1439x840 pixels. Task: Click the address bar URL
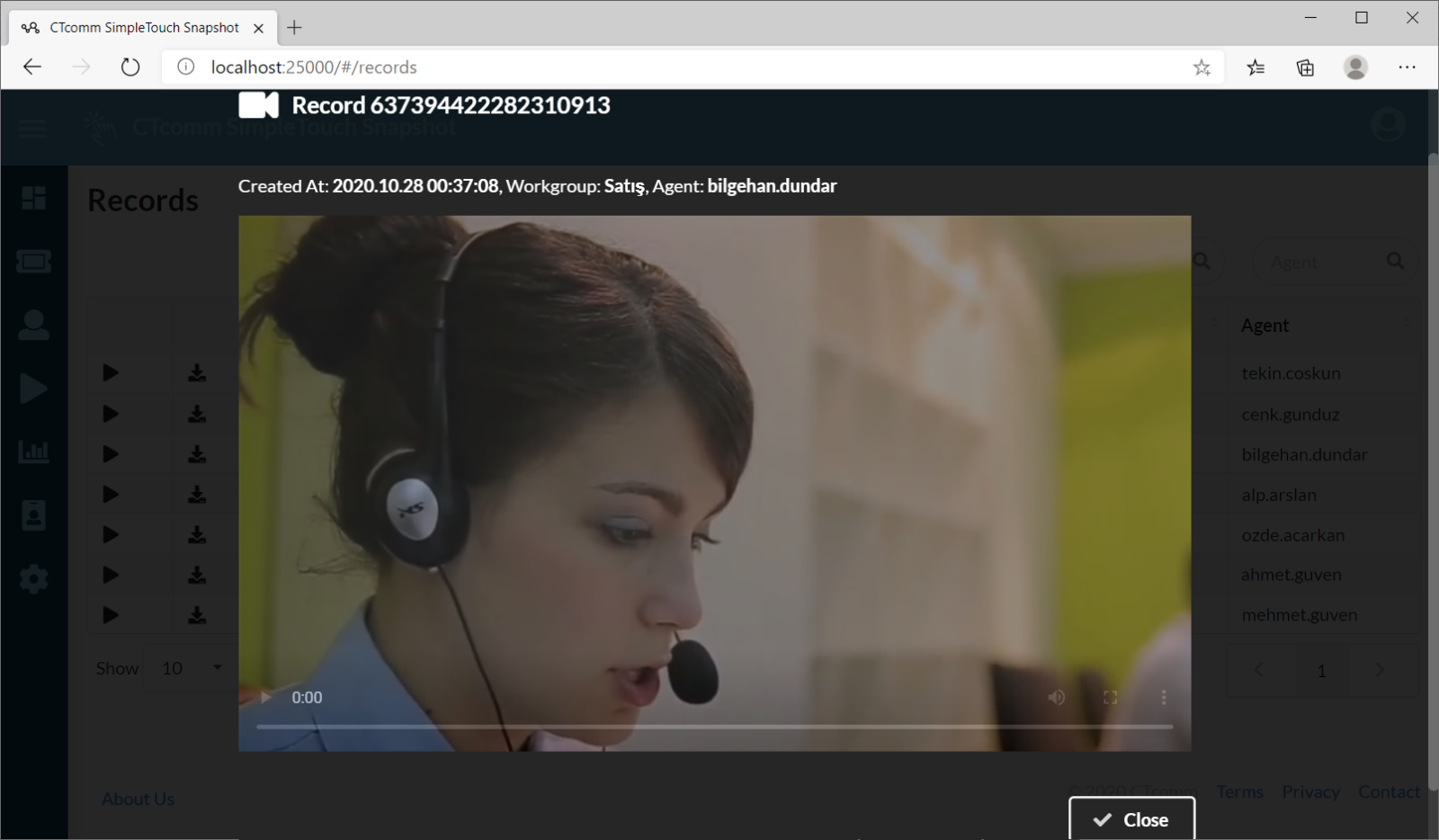(314, 67)
